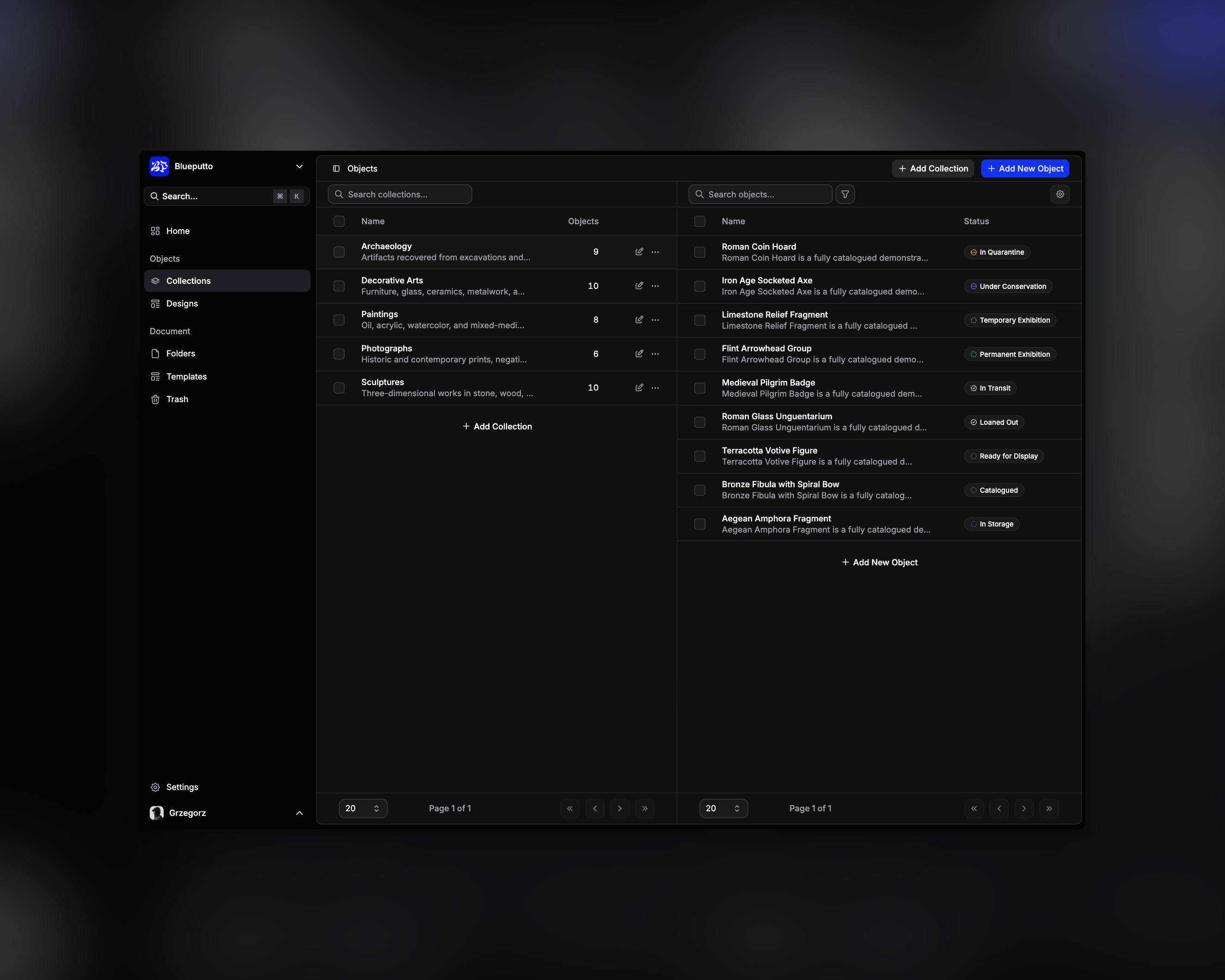The height and width of the screenshot is (980, 1225).
Task: Open Designs in the sidebar
Action: [227, 303]
